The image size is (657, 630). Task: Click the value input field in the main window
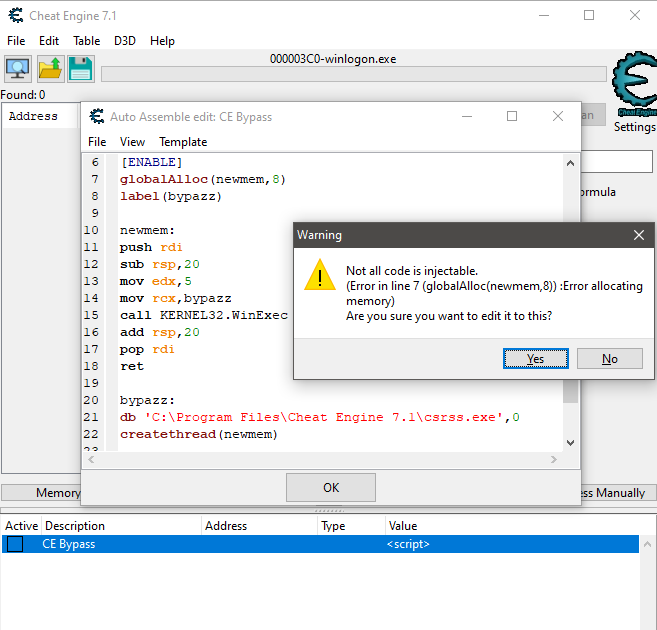pyautogui.click(x=617, y=162)
